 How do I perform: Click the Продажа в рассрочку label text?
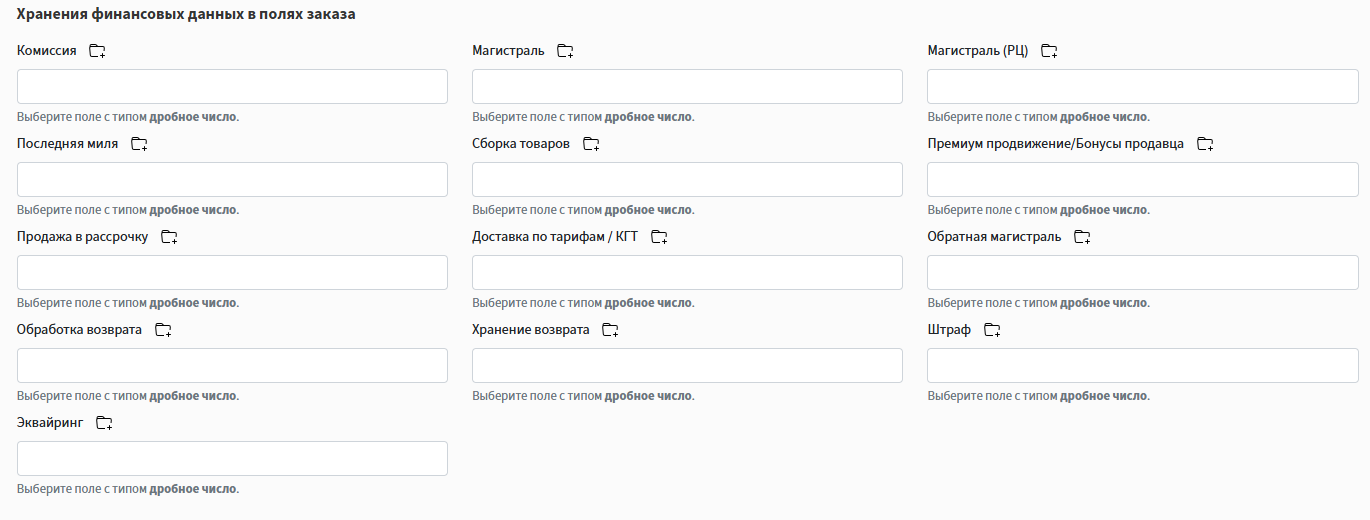pos(83,237)
